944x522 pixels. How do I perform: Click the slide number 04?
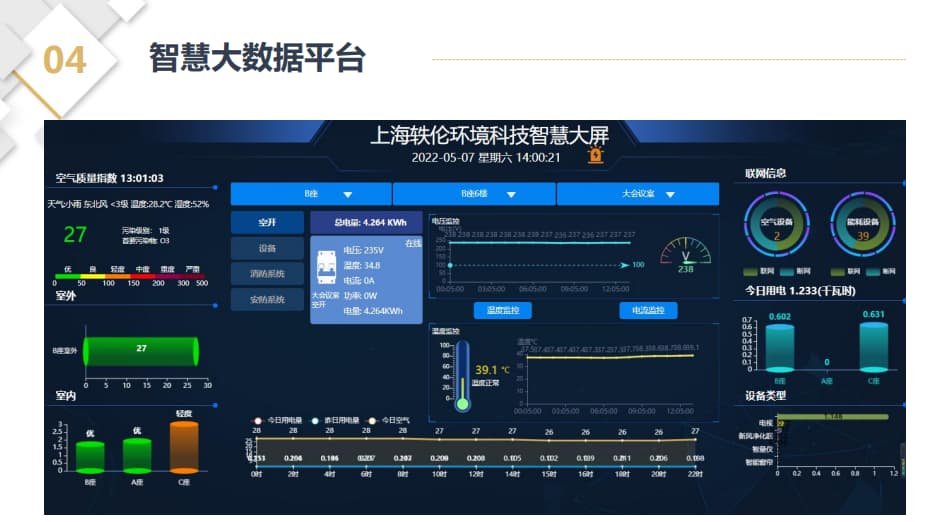tap(65, 61)
